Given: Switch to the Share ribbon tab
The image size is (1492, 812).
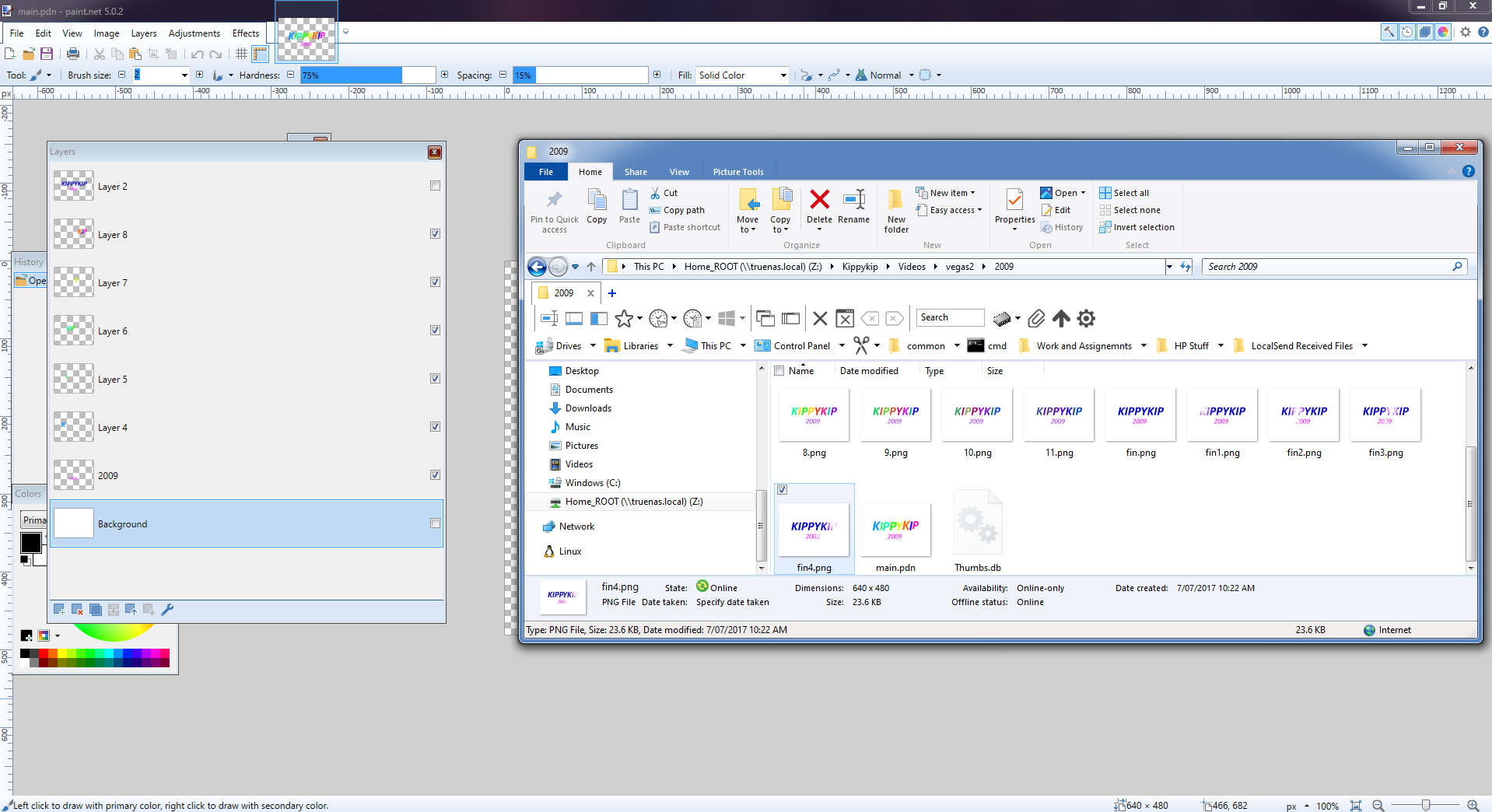Looking at the screenshot, I should pyautogui.click(x=635, y=172).
